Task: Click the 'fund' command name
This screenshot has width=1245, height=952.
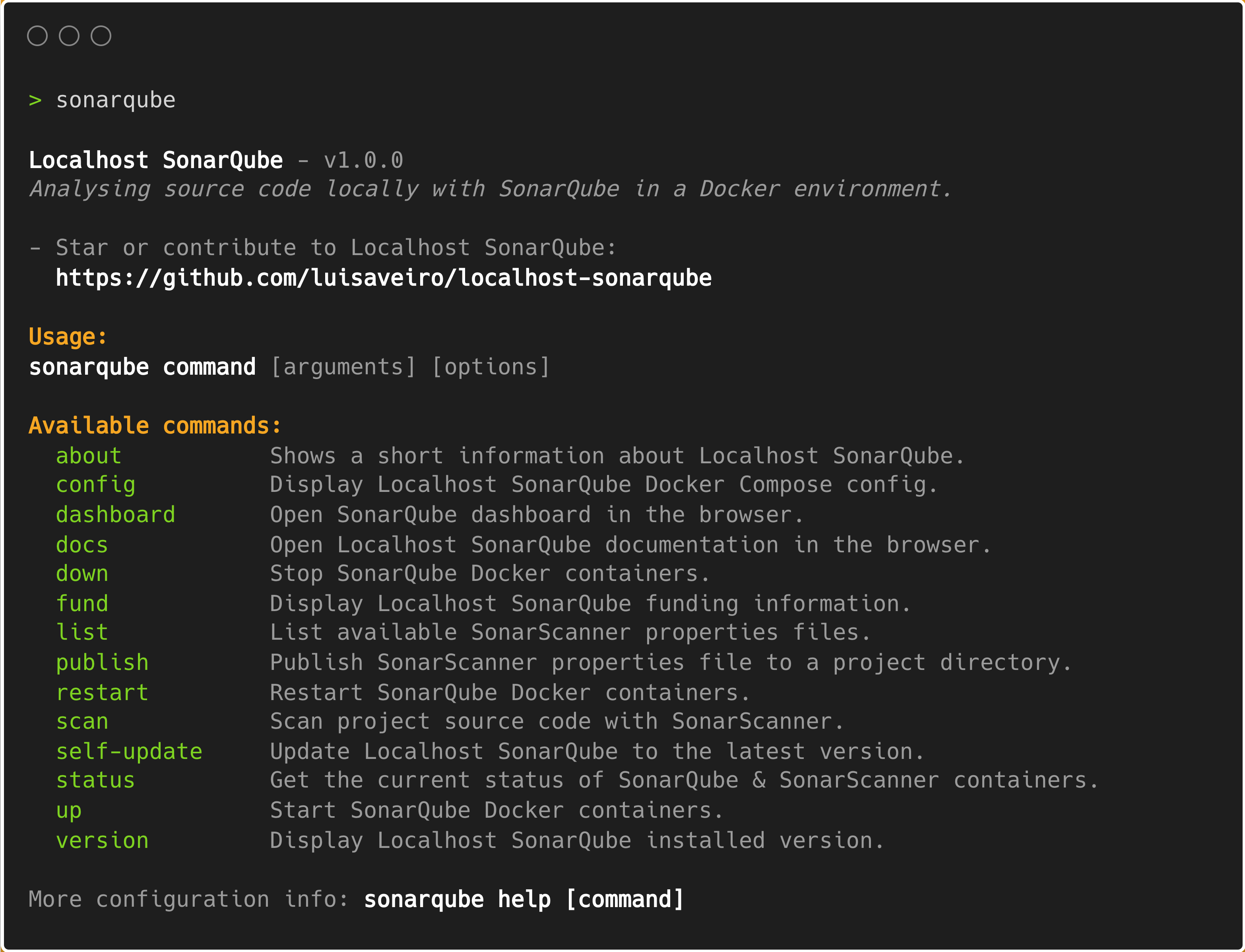Action: 81,604
